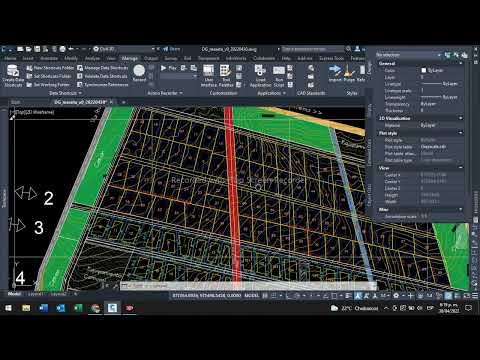Screen dimensions: 480x360
Task: Open the No selection dropdown in Properties
Action: click(408, 55)
